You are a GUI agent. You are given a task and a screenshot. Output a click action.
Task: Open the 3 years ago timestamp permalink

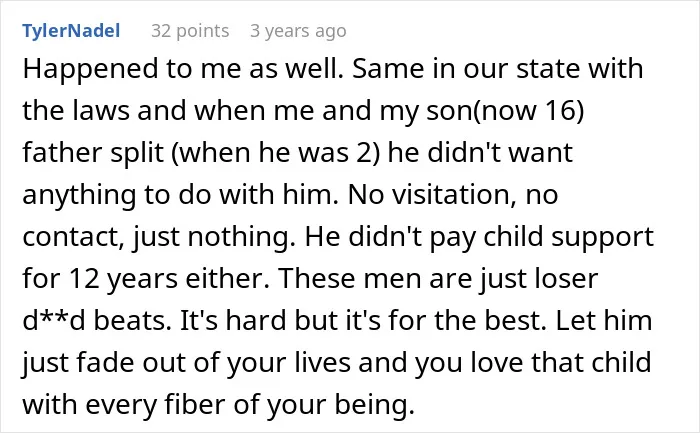tap(298, 31)
